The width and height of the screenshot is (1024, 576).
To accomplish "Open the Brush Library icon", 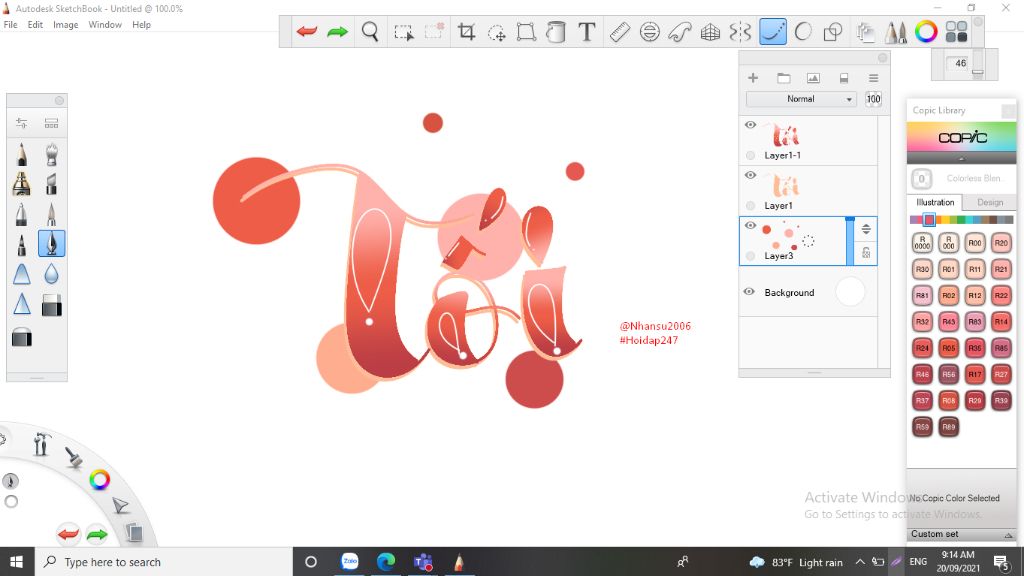I will pos(52,123).
